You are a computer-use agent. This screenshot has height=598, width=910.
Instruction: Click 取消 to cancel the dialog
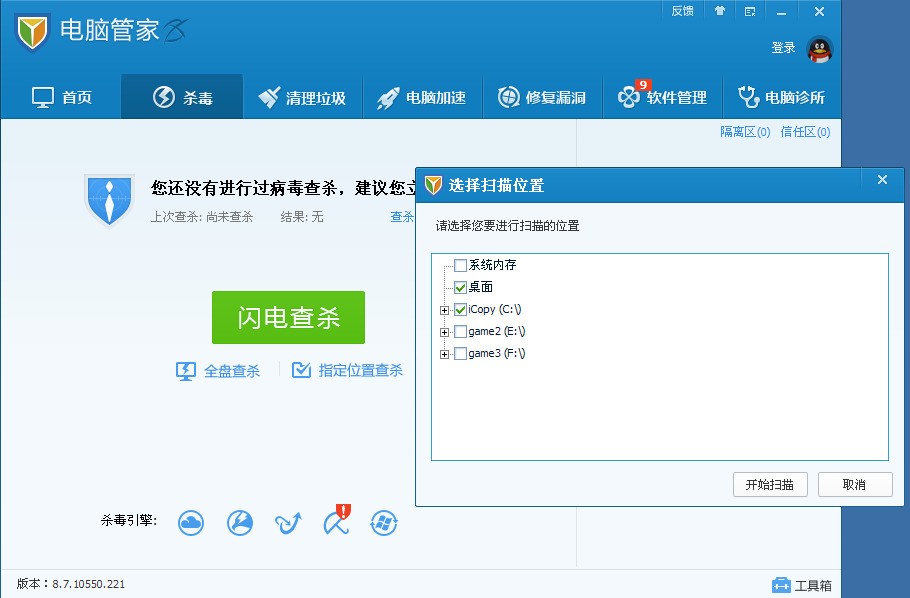coord(855,484)
